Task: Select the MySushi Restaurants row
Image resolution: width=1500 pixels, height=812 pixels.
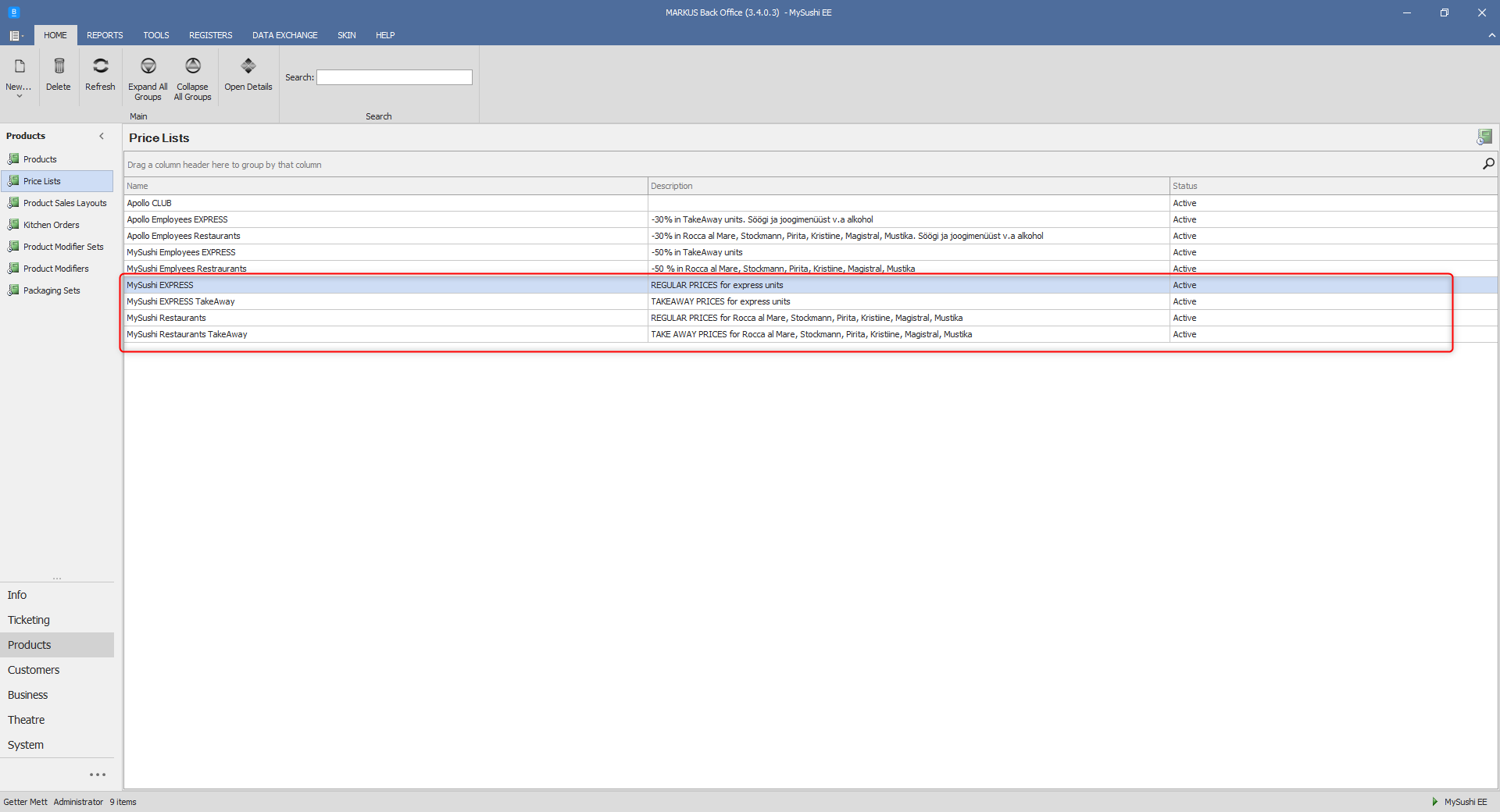Action: [x=811, y=318]
